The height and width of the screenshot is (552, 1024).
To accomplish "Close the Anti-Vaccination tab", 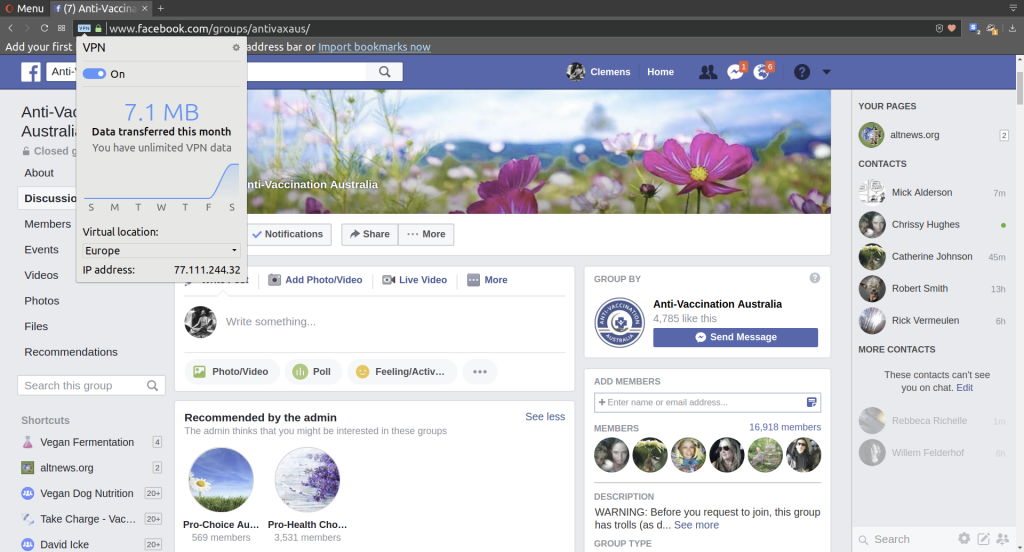I will [145, 8].
